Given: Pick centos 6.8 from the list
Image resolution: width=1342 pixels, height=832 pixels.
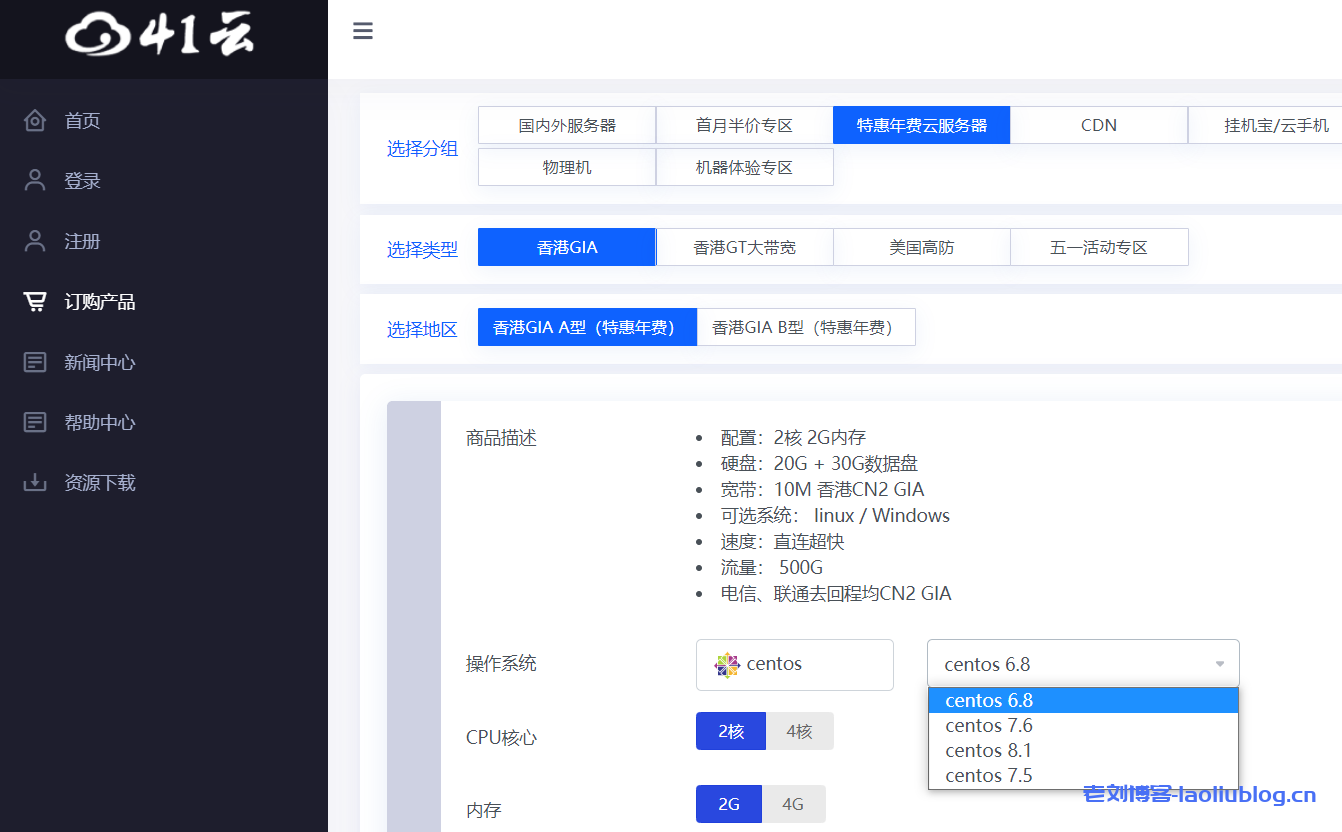Looking at the screenshot, I should (1083, 700).
